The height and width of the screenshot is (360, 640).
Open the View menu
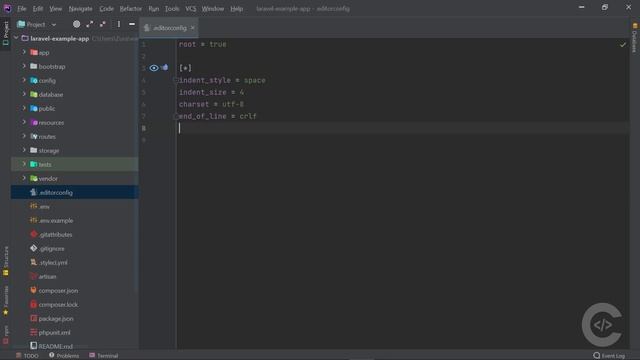point(56,9)
